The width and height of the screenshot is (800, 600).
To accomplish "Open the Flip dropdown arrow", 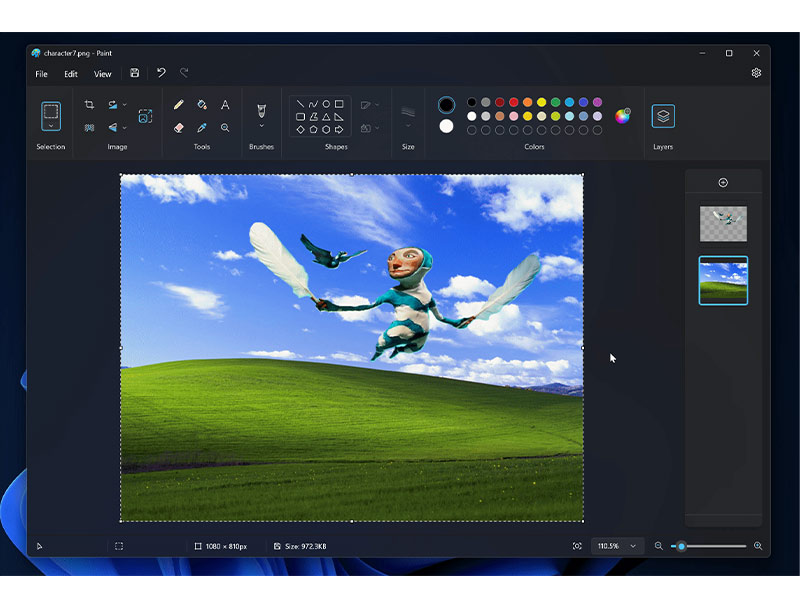I will 124,128.
